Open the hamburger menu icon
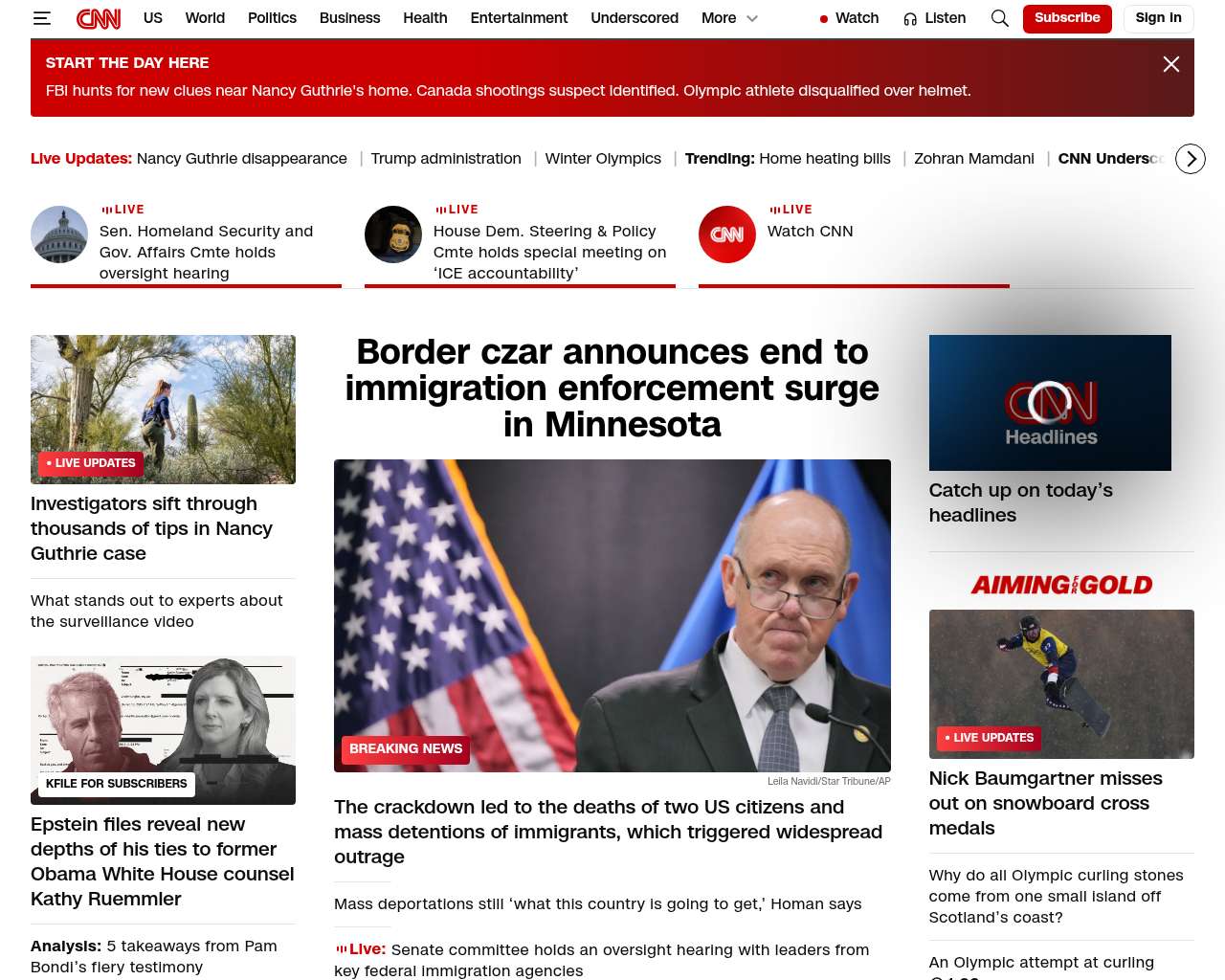The image size is (1225, 980). point(41,18)
